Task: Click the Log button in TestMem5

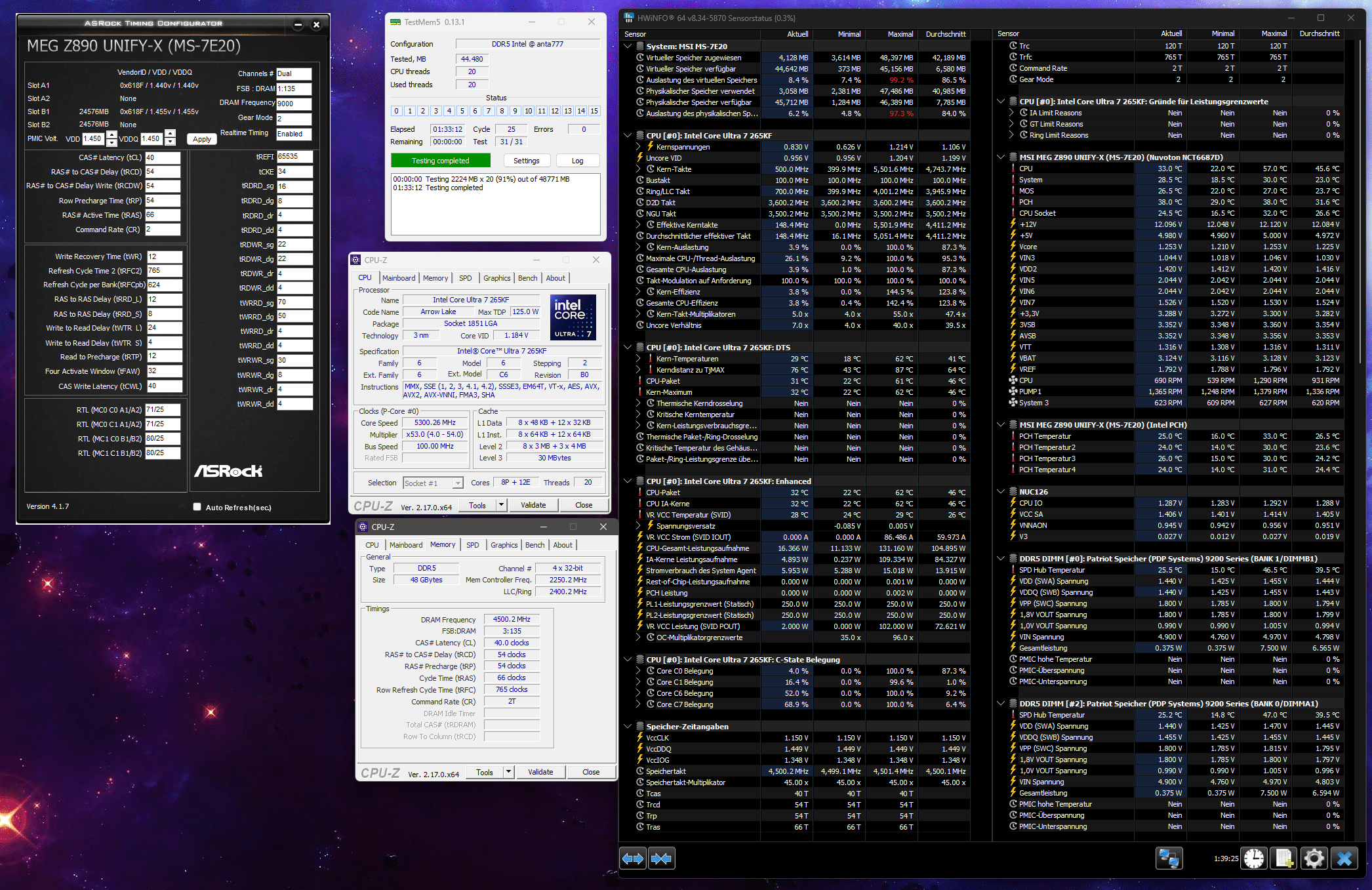Action: [x=577, y=161]
